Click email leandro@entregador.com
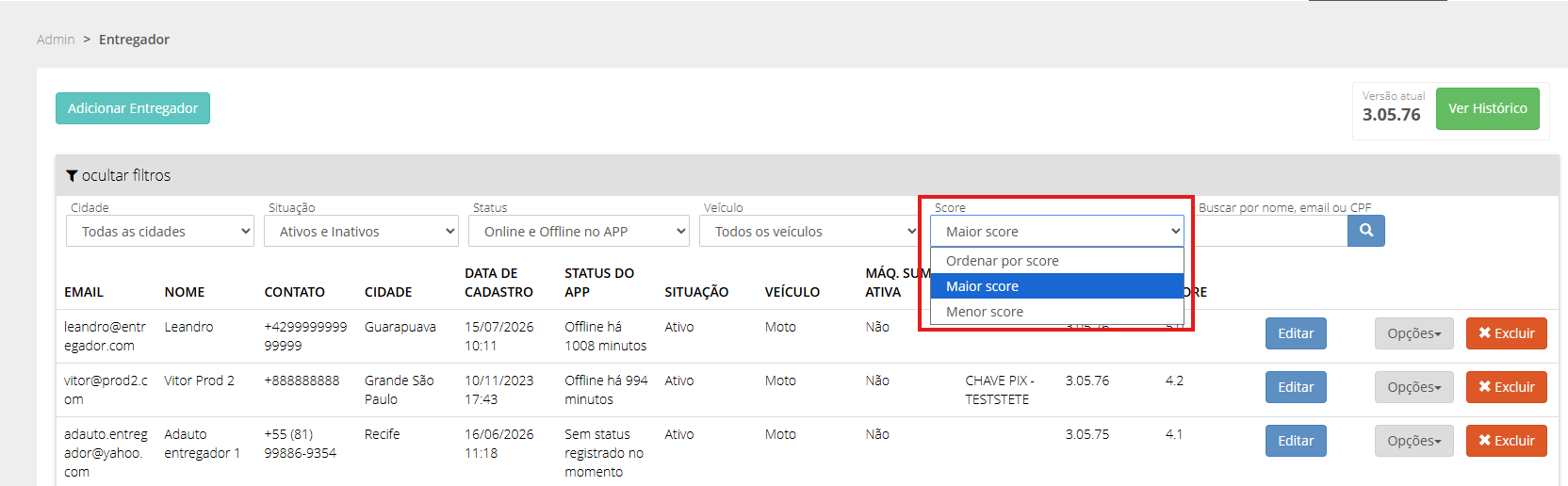This screenshot has width=1568, height=486. pyautogui.click(x=105, y=336)
